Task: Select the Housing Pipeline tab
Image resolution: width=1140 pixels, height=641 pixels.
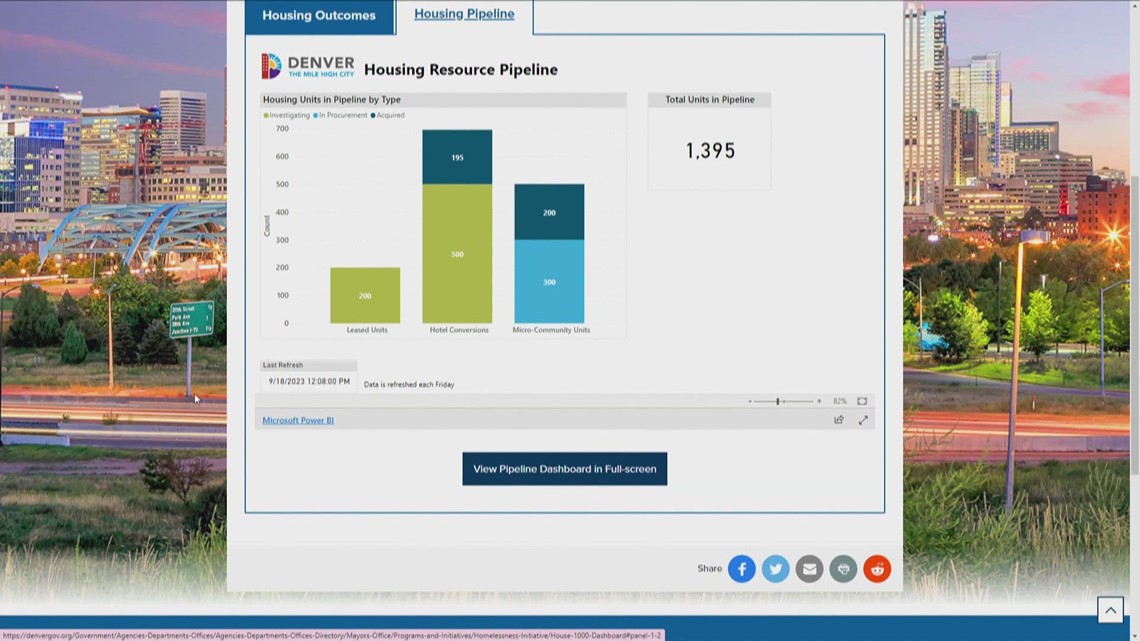Action: pos(464,14)
